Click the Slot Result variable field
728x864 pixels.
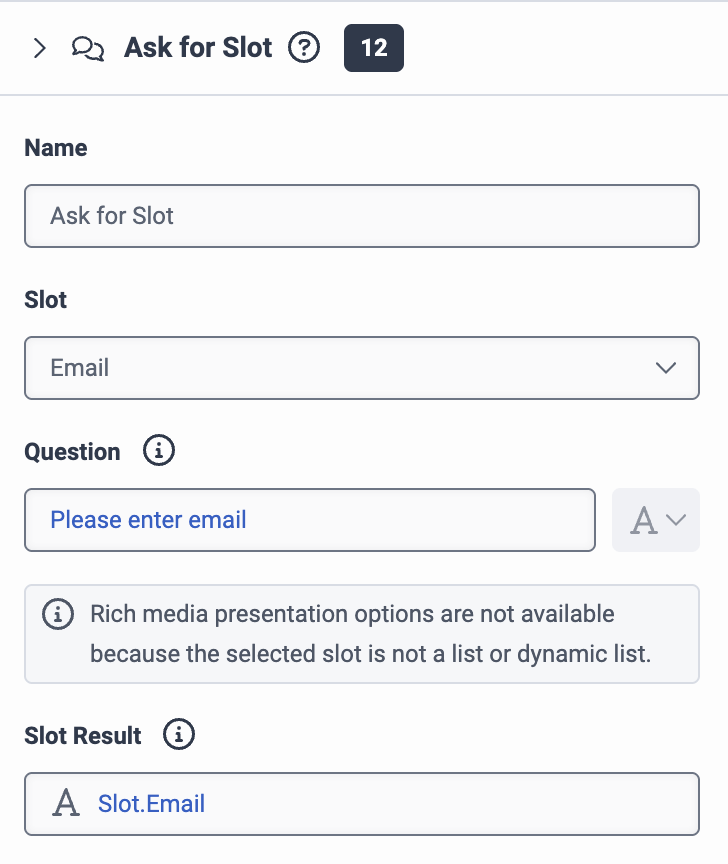tap(362, 804)
